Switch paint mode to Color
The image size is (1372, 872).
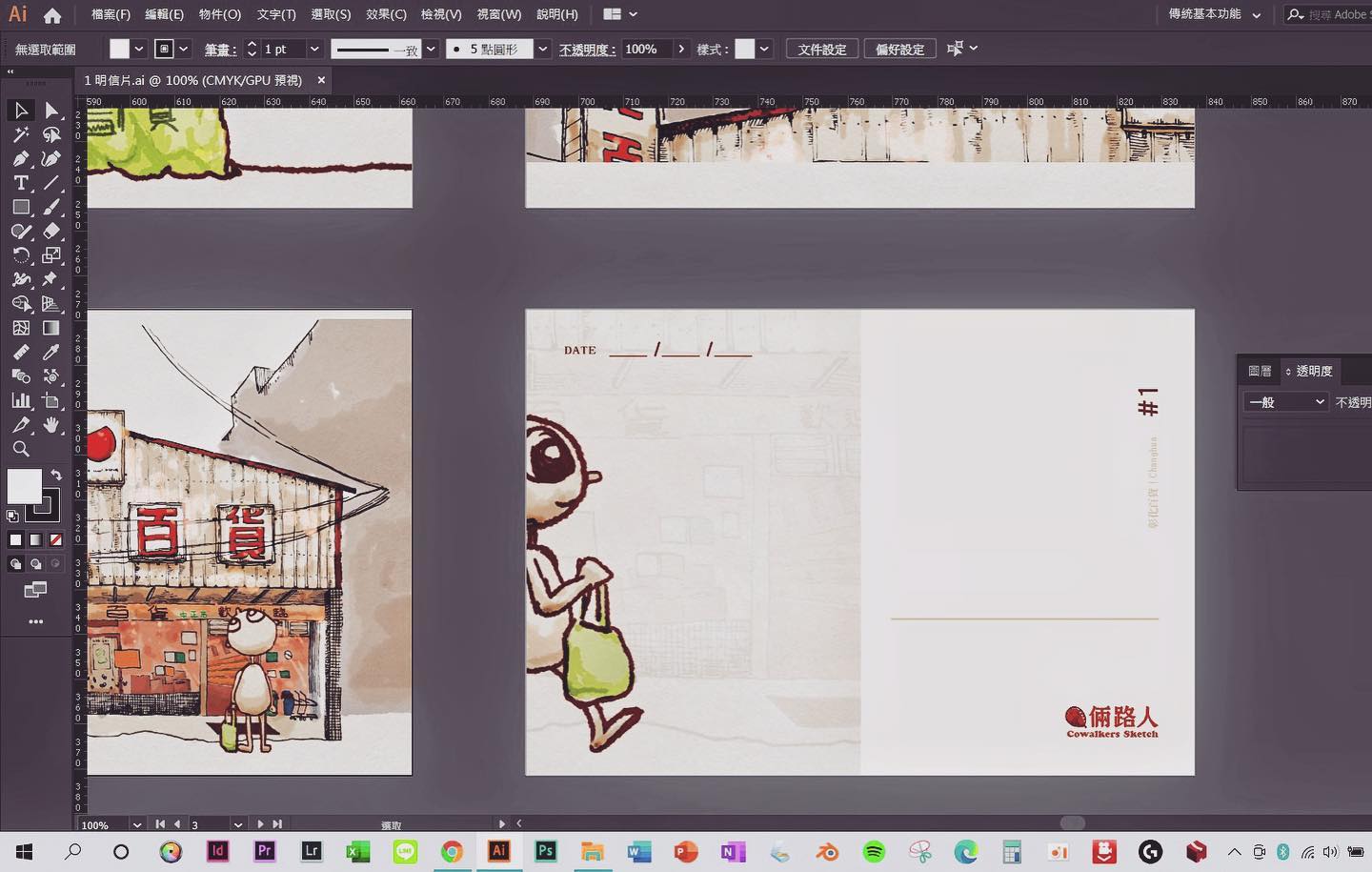tap(15, 539)
